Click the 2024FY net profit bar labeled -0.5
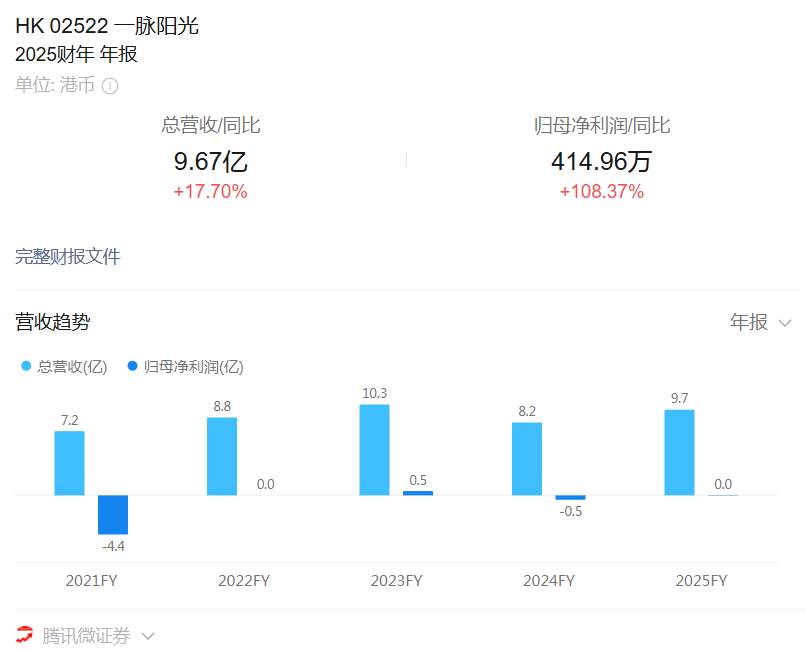 570,497
